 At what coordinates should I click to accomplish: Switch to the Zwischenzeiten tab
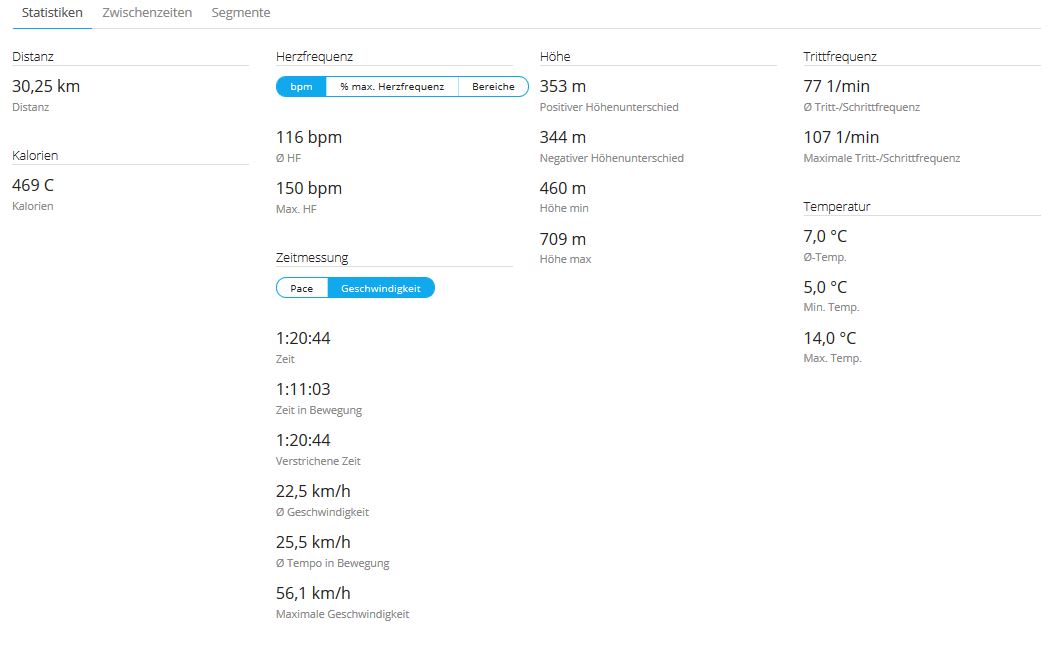(x=147, y=13)
